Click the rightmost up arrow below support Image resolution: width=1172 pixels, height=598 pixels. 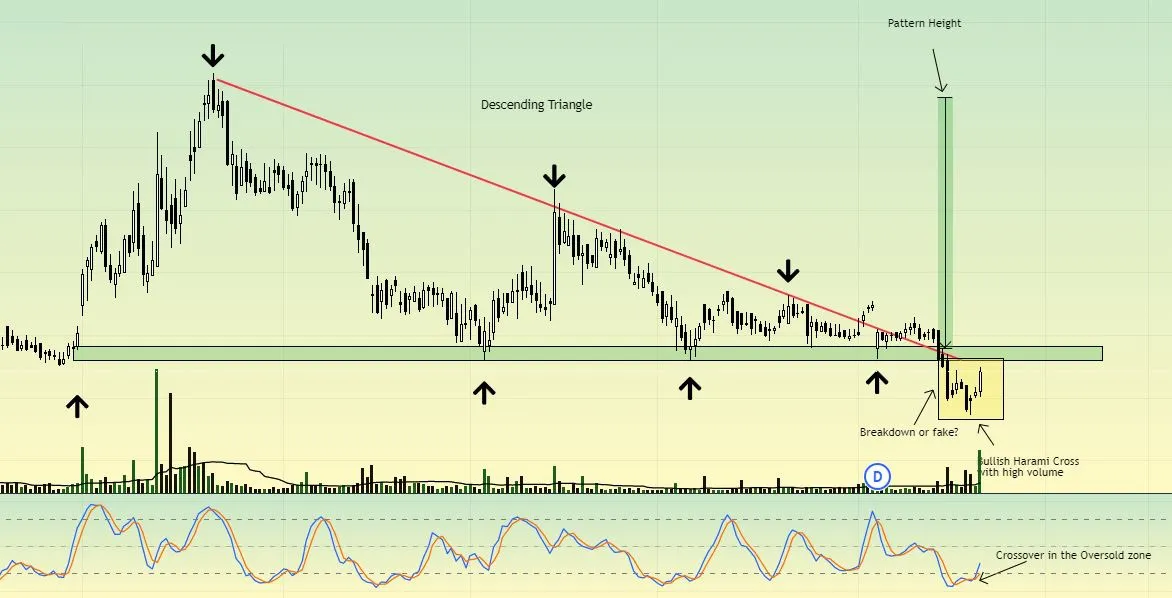(877, 381)
